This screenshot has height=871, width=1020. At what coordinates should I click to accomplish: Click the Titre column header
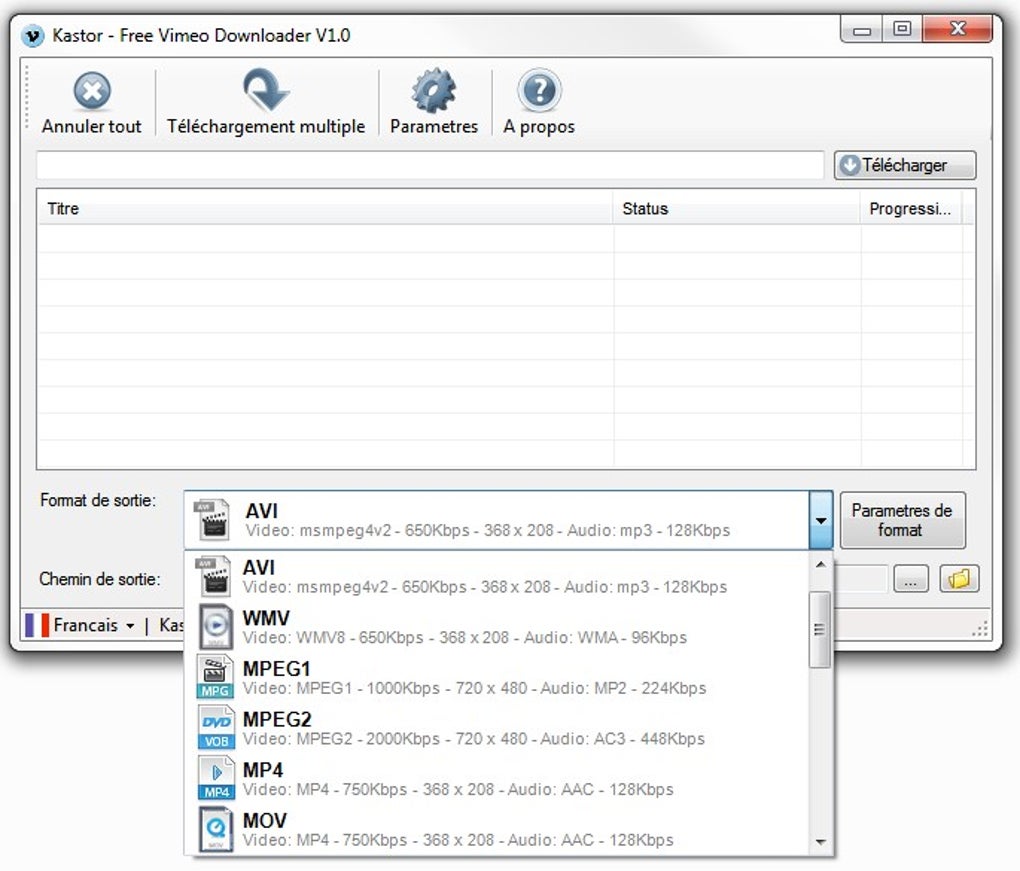[325, 209]
